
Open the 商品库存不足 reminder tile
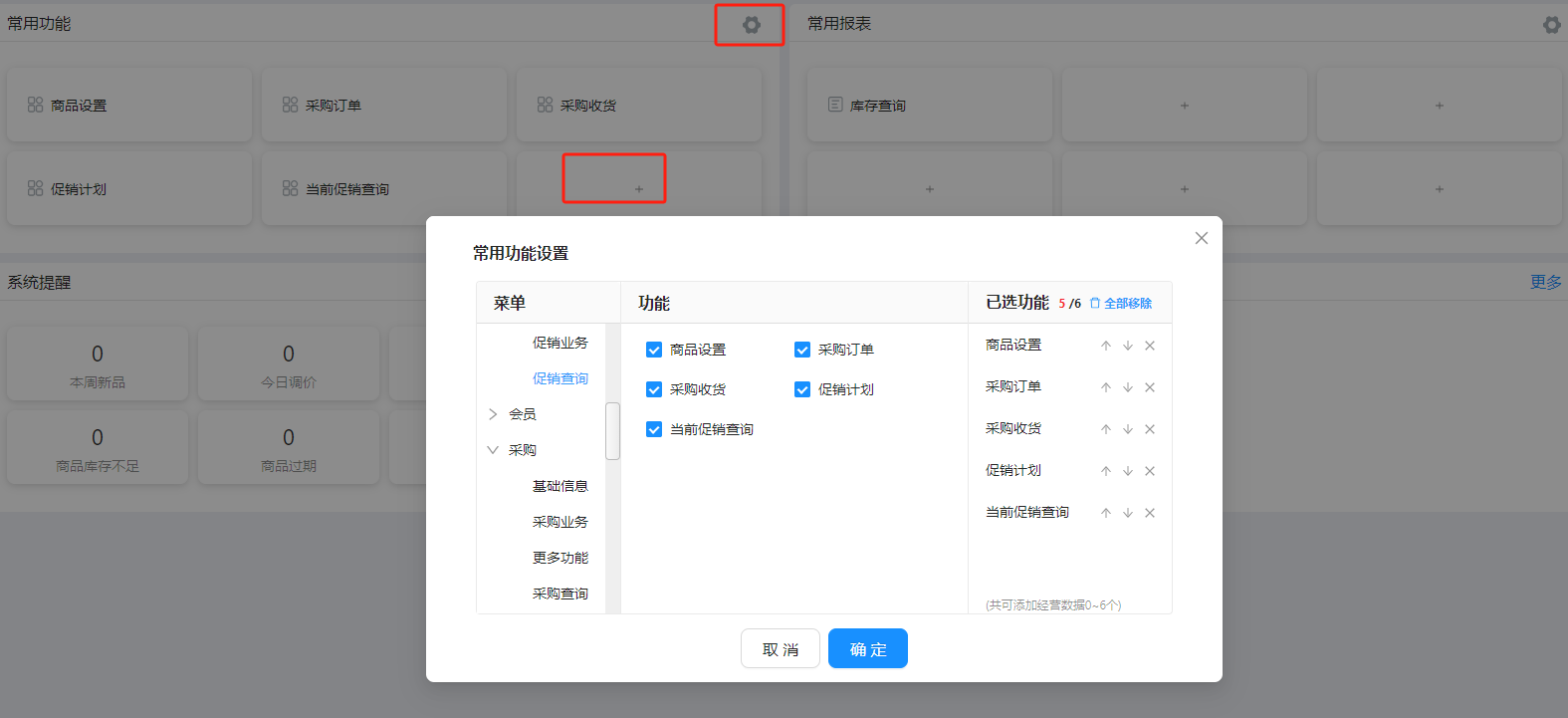point(98,449)
